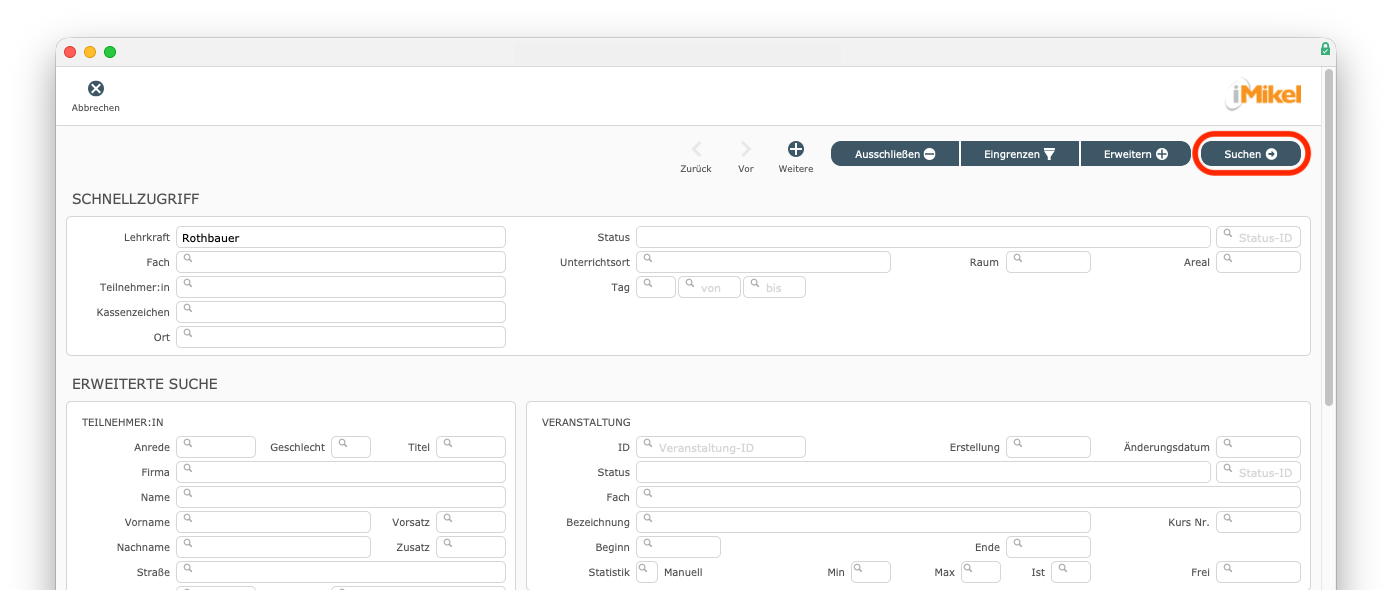Focus the Fach field in Schnellzugriff
This screenshot has width=1392, height=590.
click(x=341, y=262)
